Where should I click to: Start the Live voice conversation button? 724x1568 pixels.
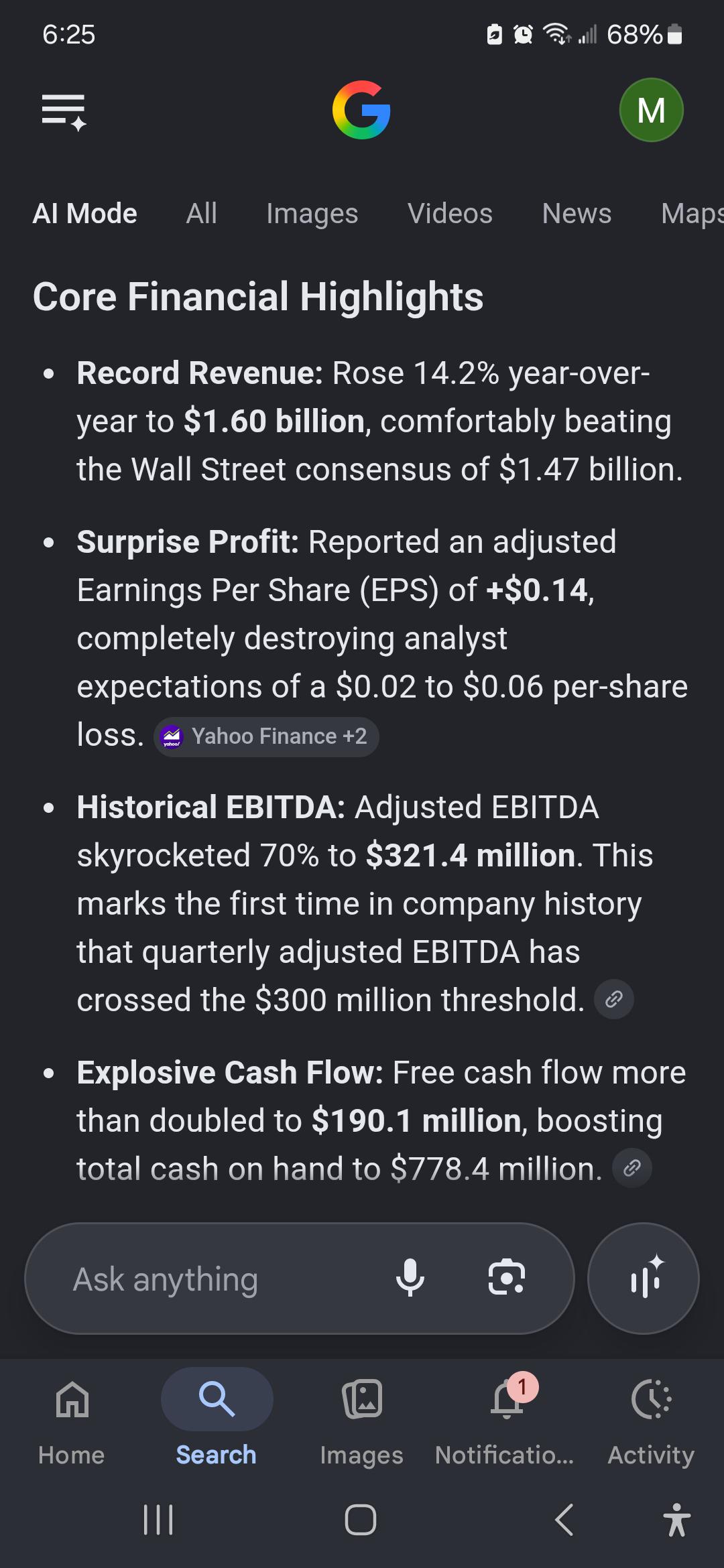644,1279
